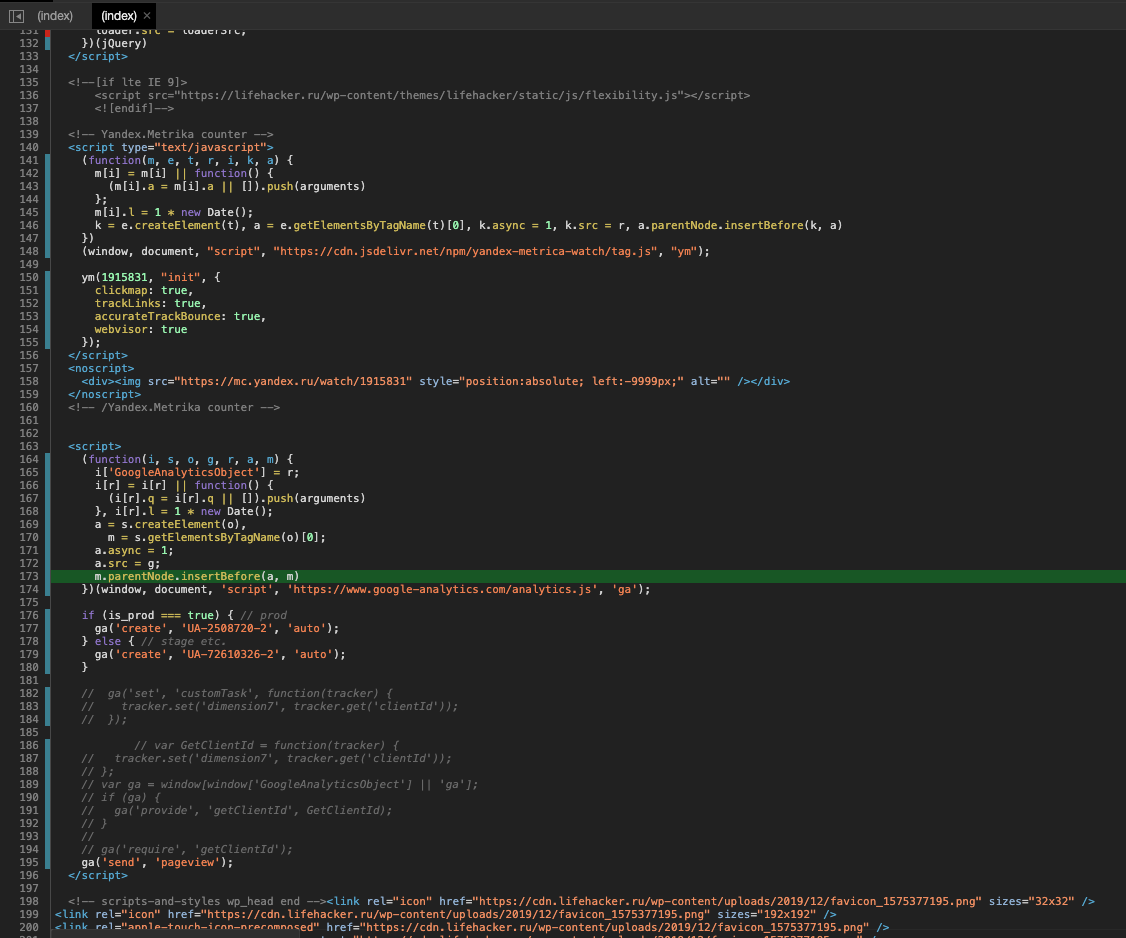Click the yandex-metrica-watch/tag.js URL string

click(x=465, y=251)
